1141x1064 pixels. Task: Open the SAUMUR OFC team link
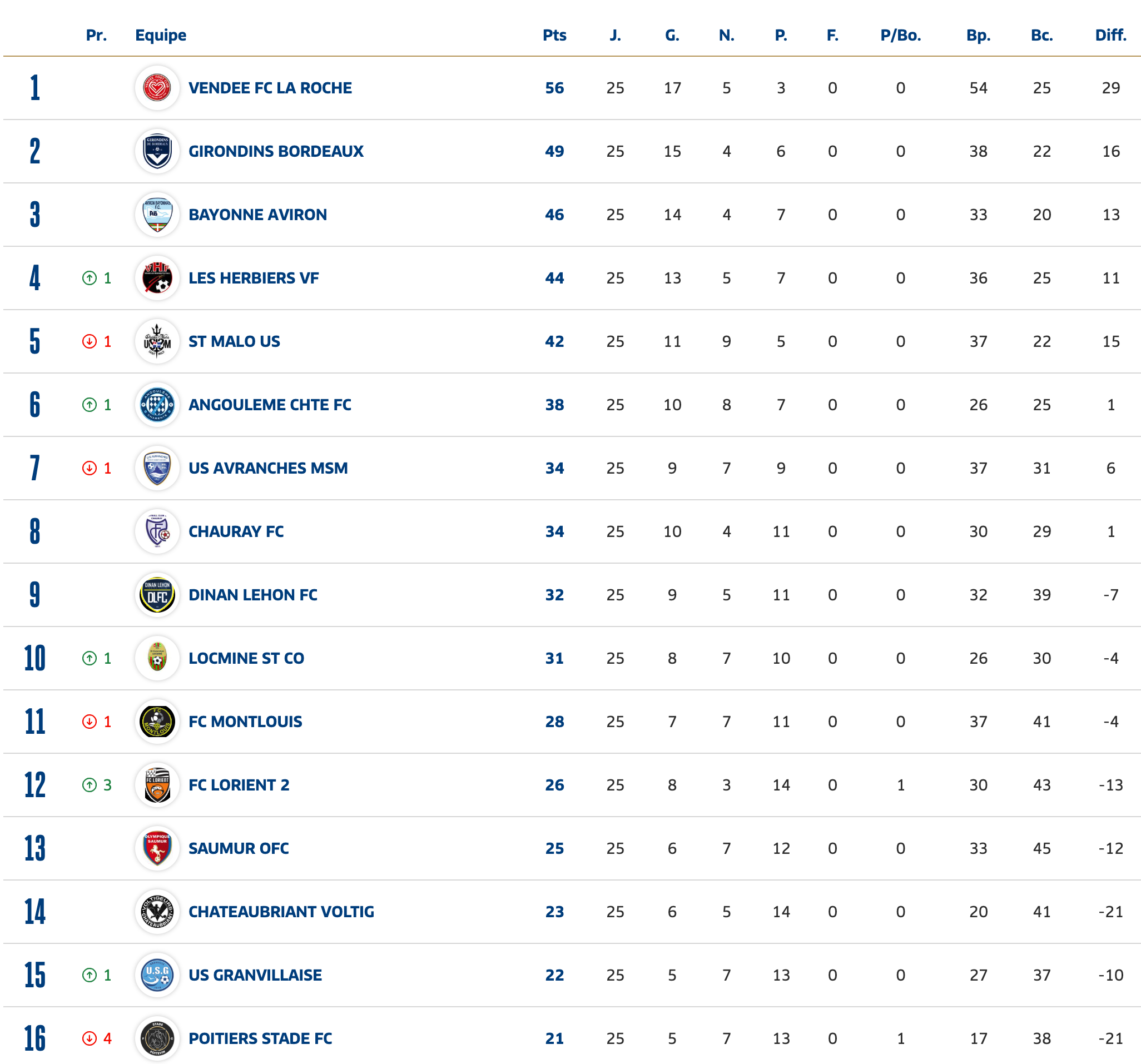[x=238, y=849]
